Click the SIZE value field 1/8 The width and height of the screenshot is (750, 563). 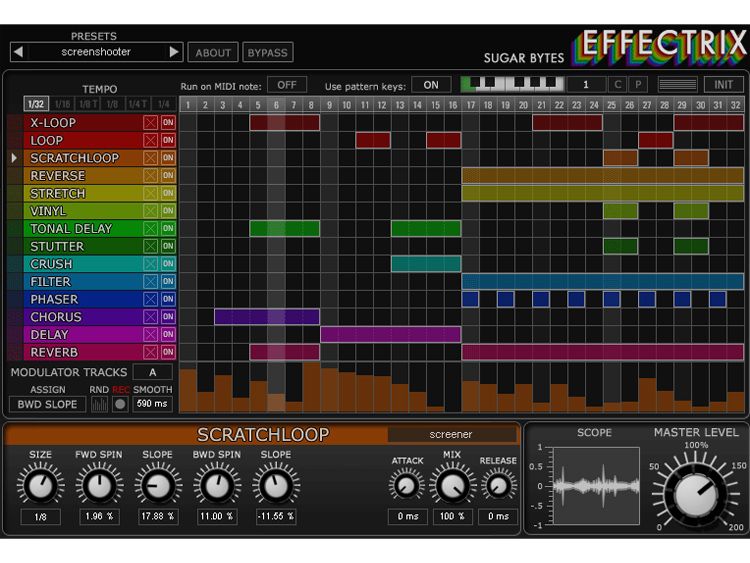click(41, 517)
